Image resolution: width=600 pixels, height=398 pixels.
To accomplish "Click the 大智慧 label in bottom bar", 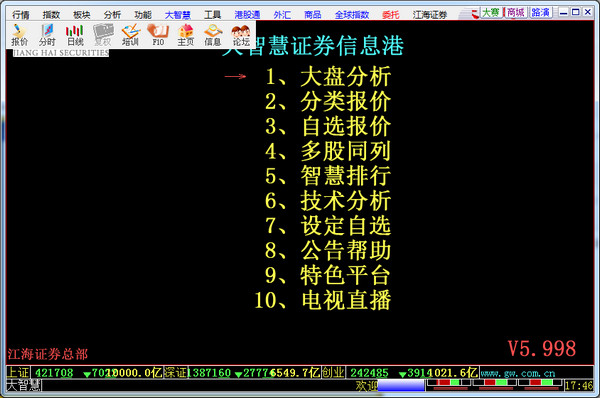I will (24, 385).
